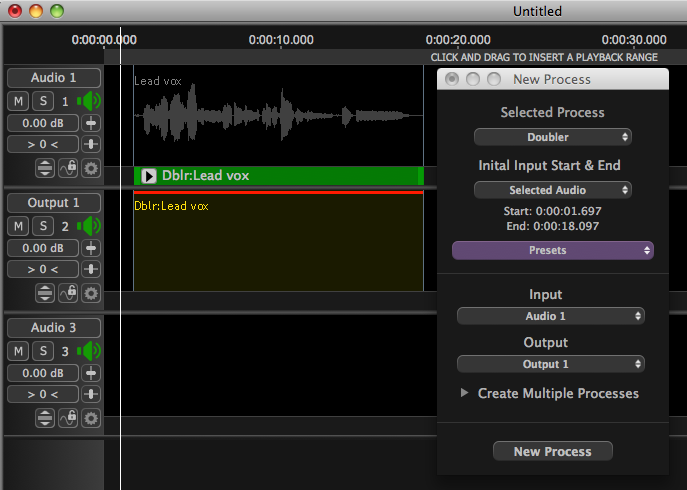Click the green speaker icon on Audio 1

click(91, 101)
